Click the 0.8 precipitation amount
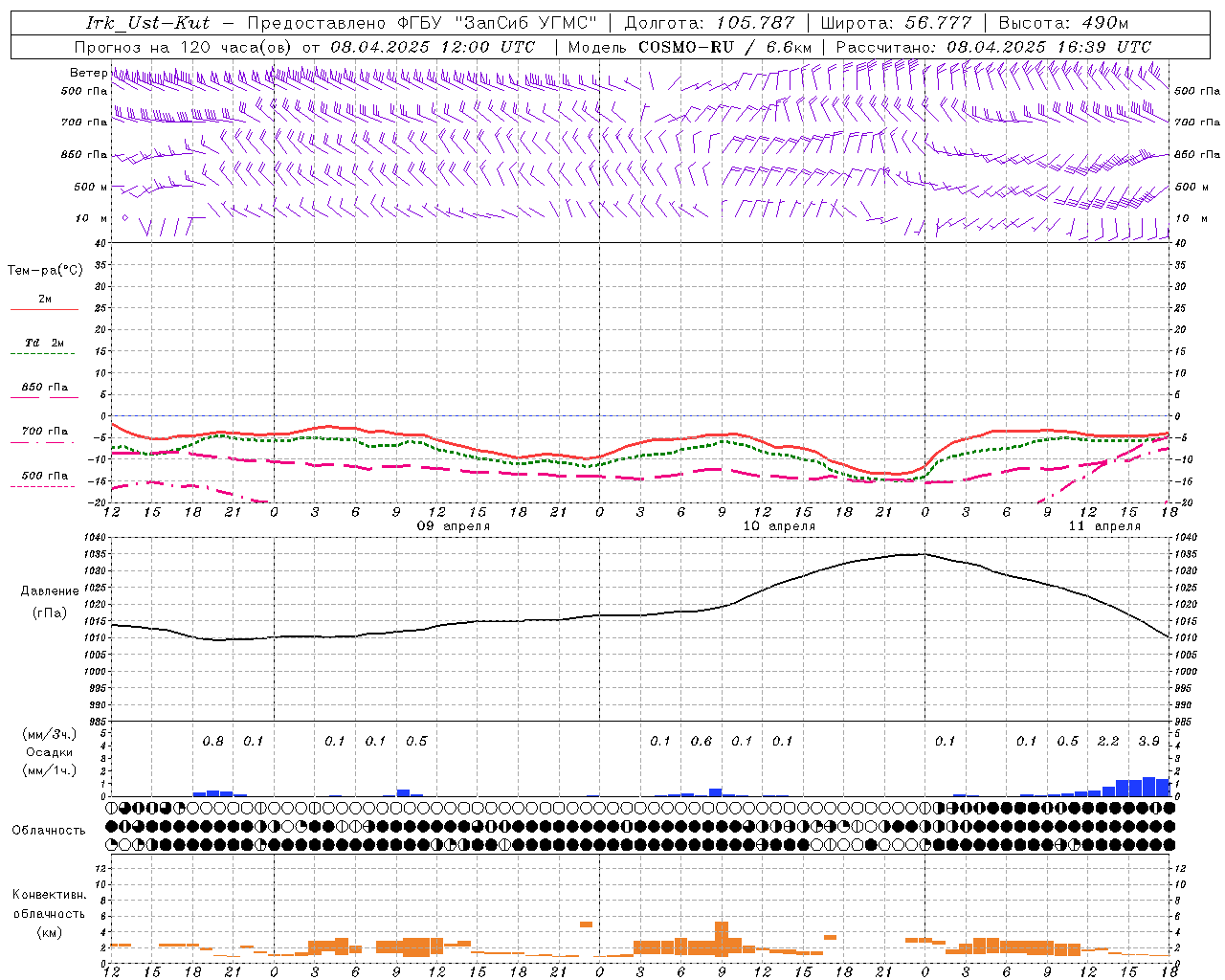Viewport: 1225px width, 980px height. pos(212,742)
